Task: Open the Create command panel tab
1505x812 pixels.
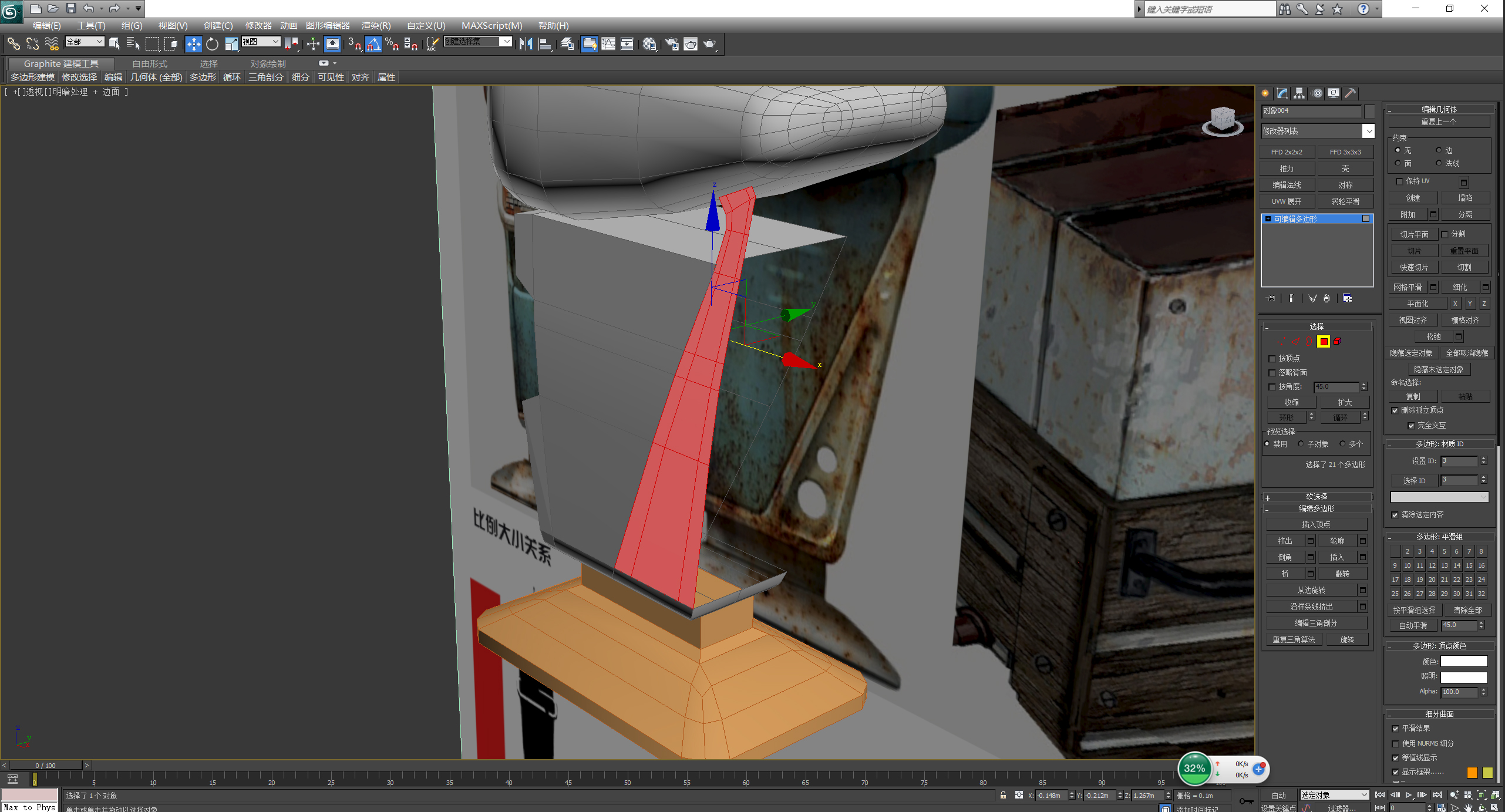Action: [x=1265, y=93]
